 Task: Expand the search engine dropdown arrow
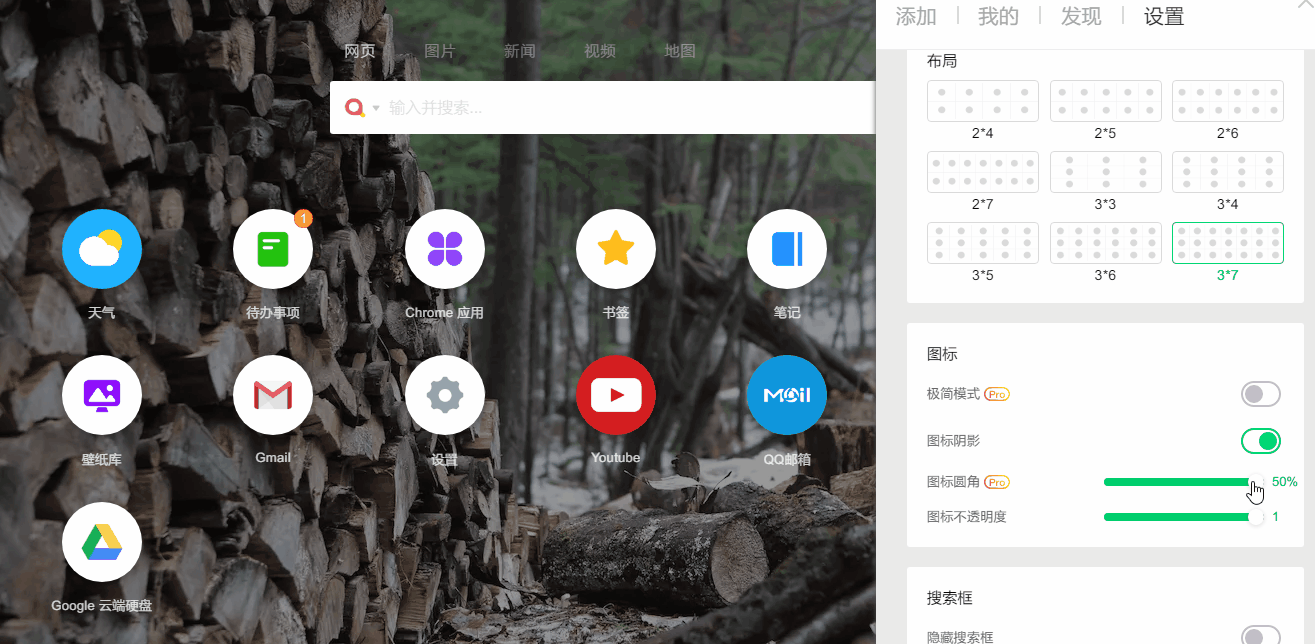coord(376,108)
